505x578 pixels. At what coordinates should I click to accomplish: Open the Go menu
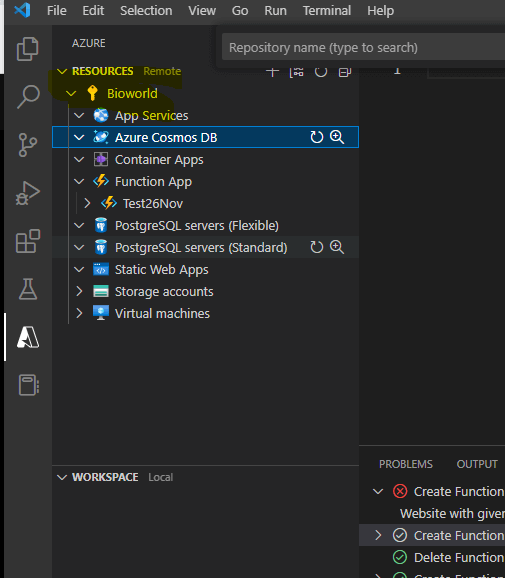point(240,11)
